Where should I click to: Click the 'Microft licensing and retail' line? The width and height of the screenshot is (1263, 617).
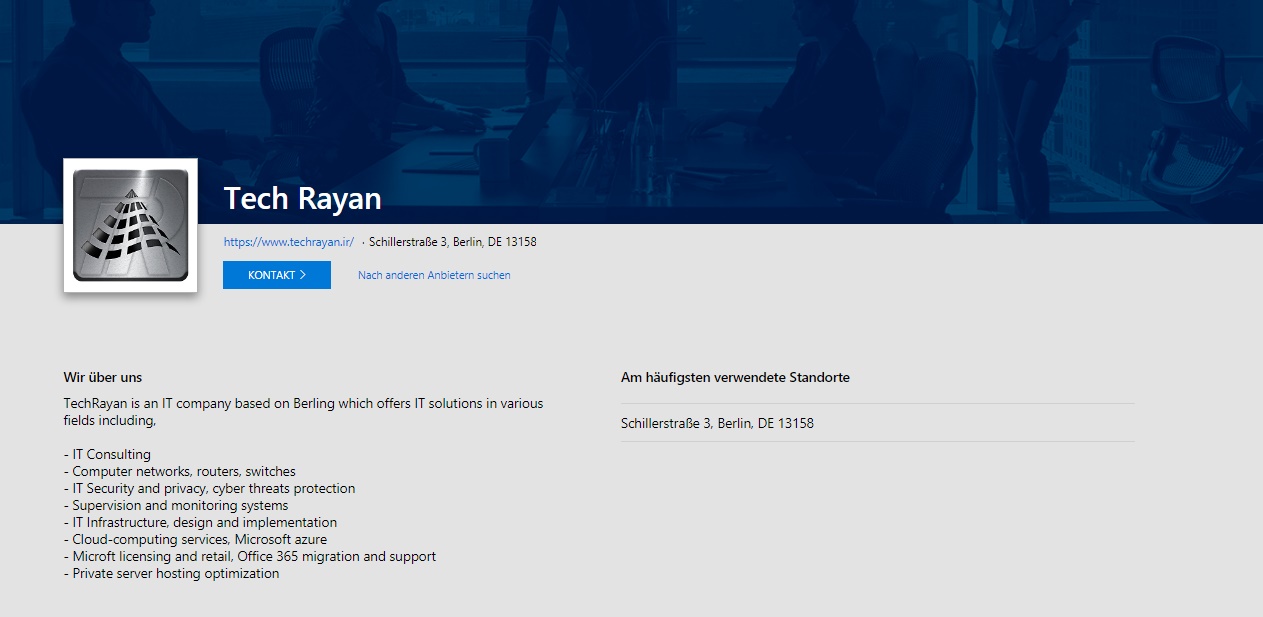tap(250, 557)
